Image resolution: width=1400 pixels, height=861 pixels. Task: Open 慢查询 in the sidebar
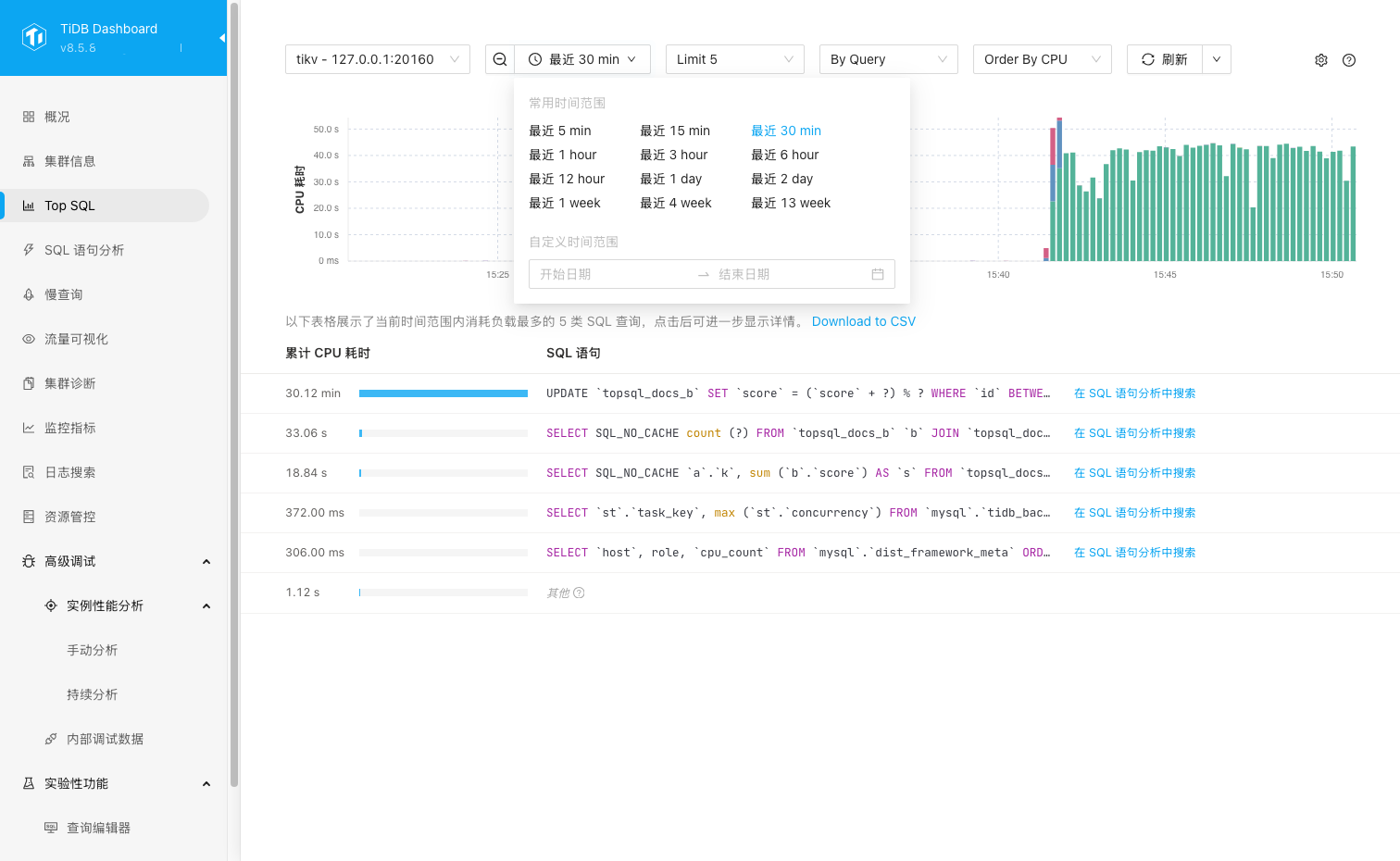[64, 294]
